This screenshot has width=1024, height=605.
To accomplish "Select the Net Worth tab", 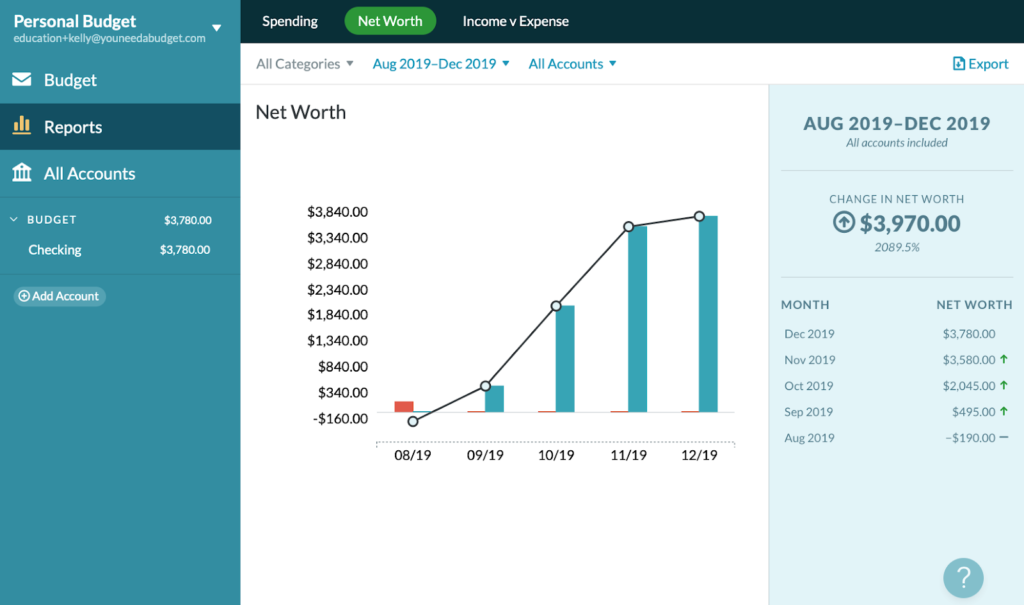I will pyautogui.click(x=390, y=21).
